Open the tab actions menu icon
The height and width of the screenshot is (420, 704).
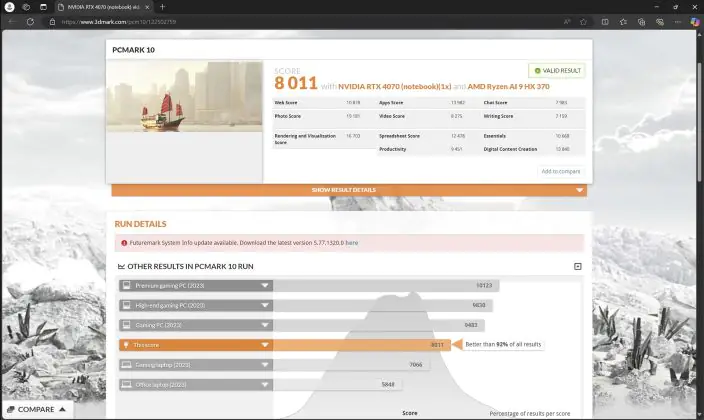(x=43, y=7)
